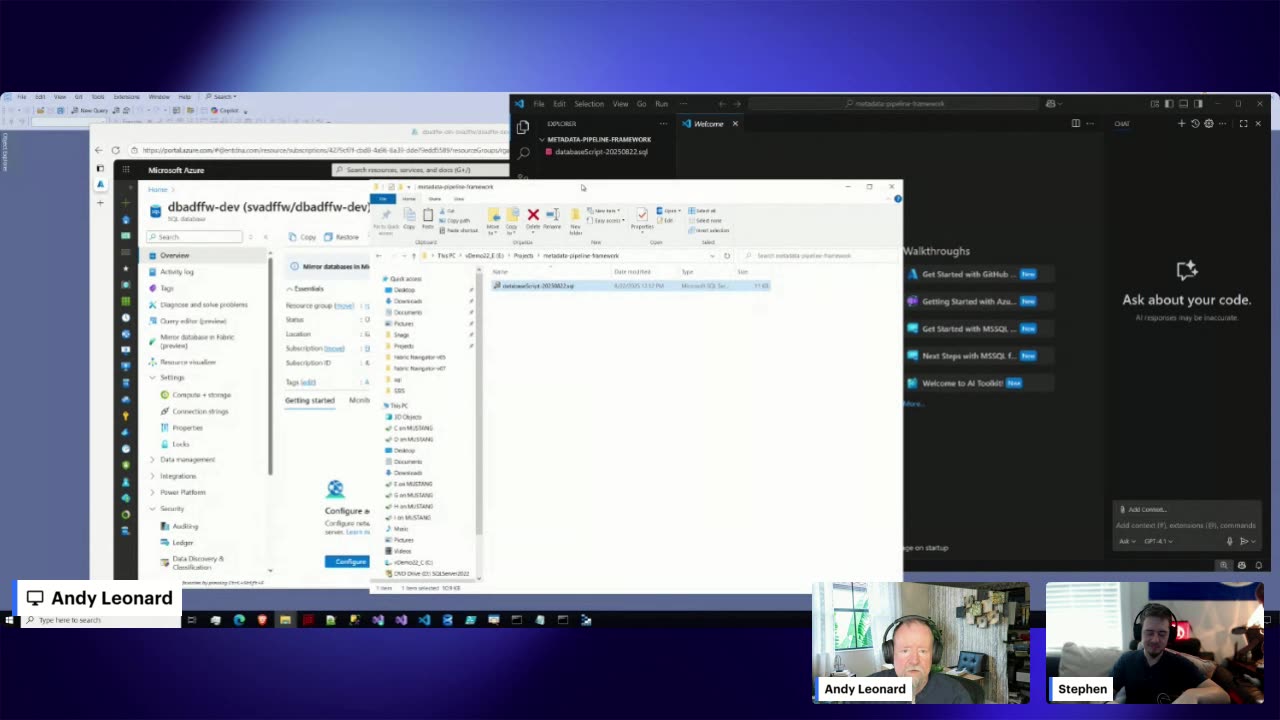This screenshot has width=1280, height=720.
Task: Open File Explorer address bar history dropdown
Action: (x=712, y=256)
